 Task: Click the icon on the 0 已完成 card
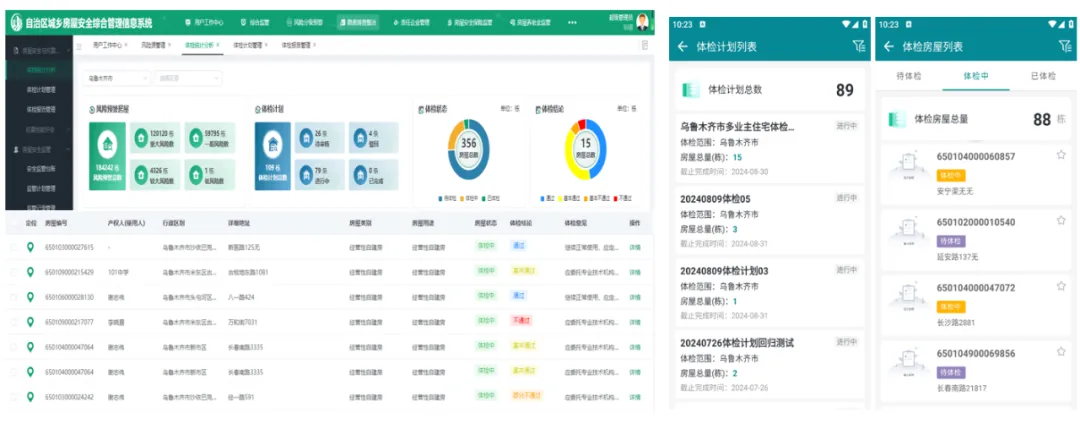point(360,174)
